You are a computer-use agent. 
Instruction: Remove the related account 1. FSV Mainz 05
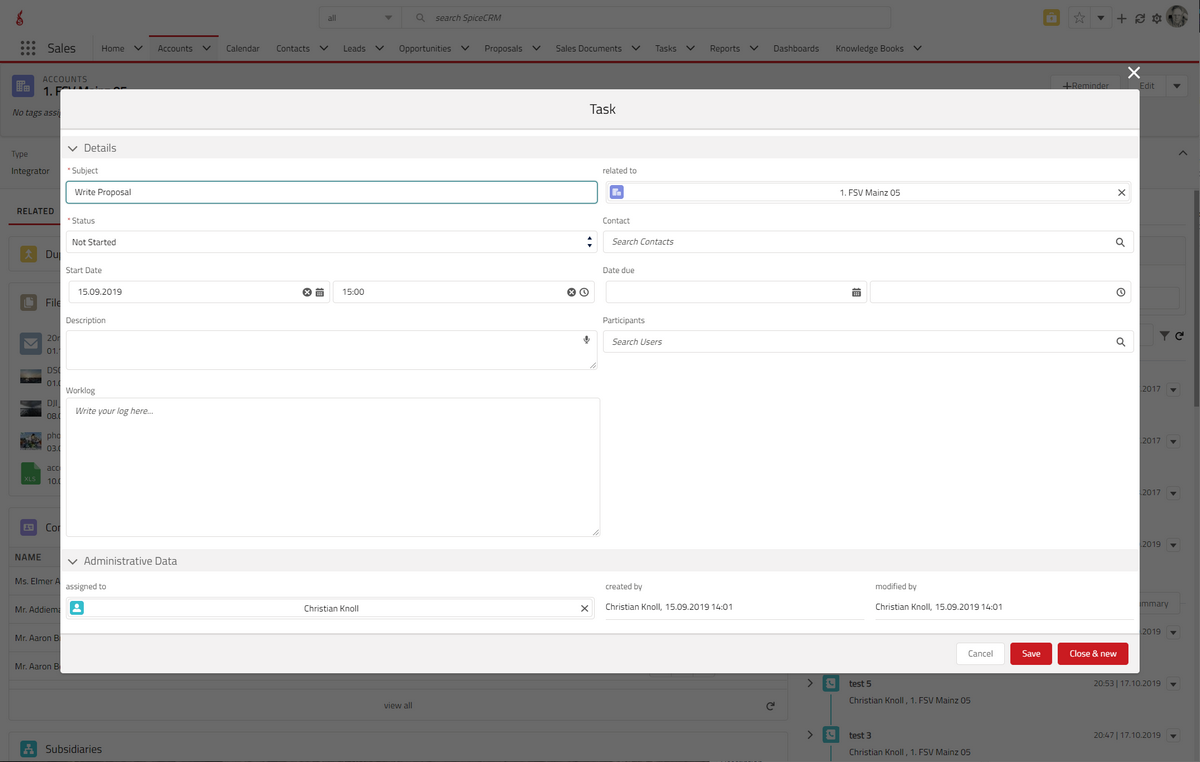tap(1121, 192)
